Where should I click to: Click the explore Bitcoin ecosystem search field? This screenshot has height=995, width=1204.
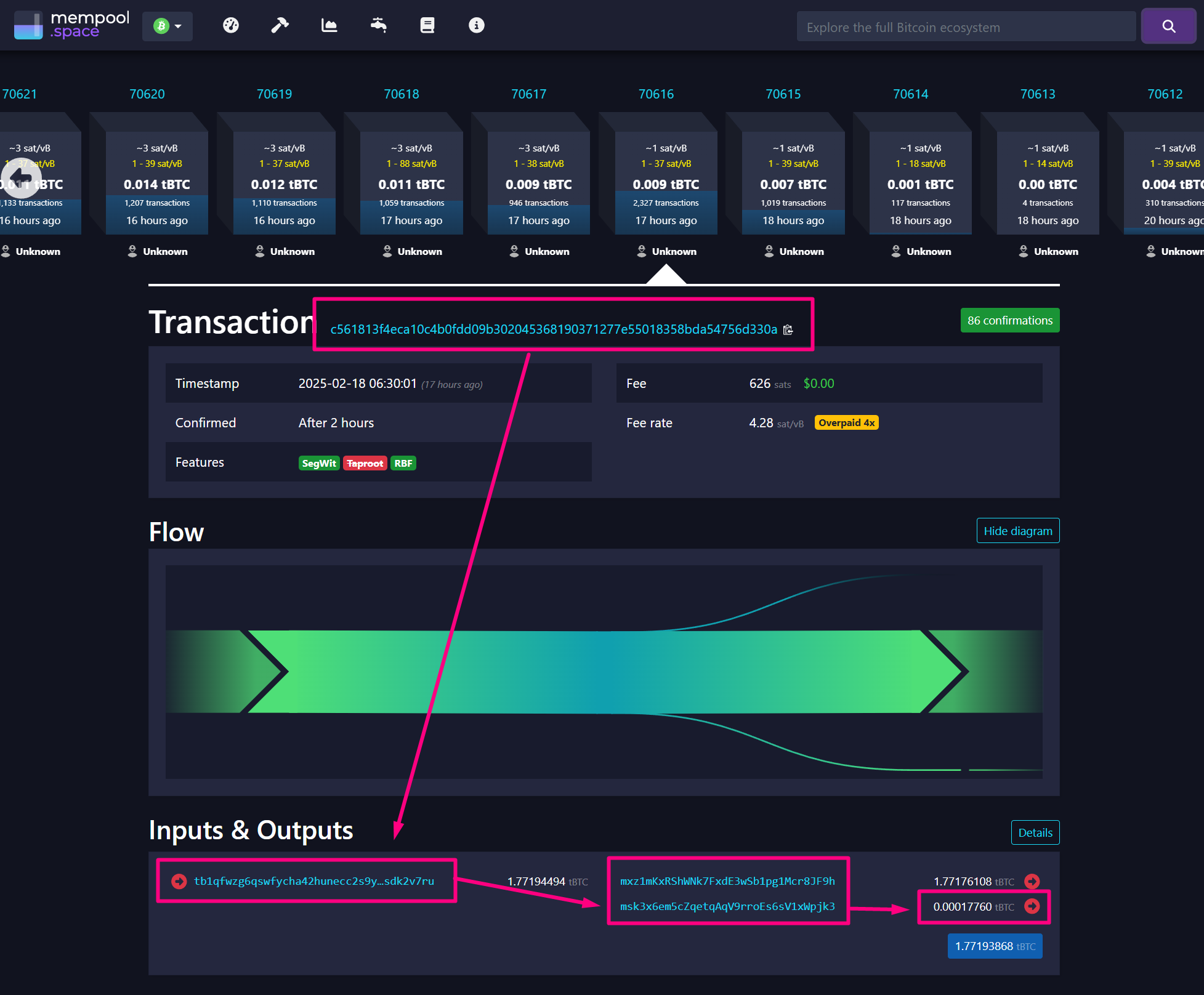coord(965,27)
